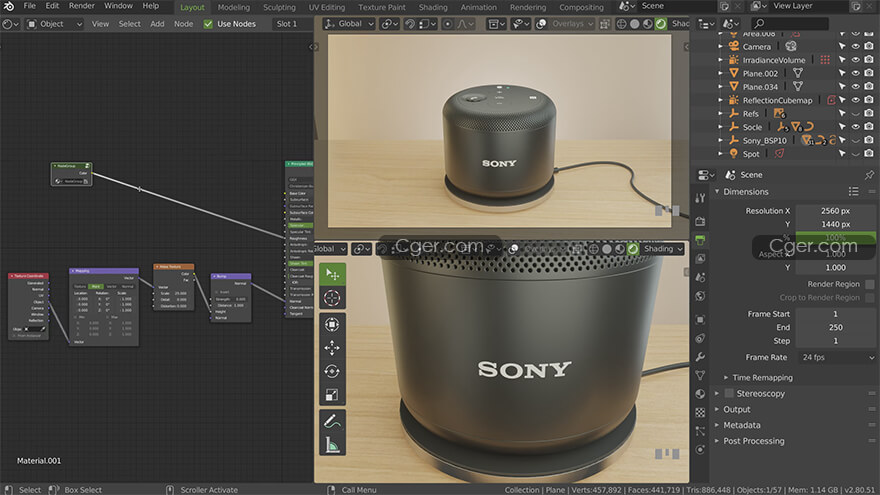
Task: Disable rendering of the Spot light
Action: 869,153
